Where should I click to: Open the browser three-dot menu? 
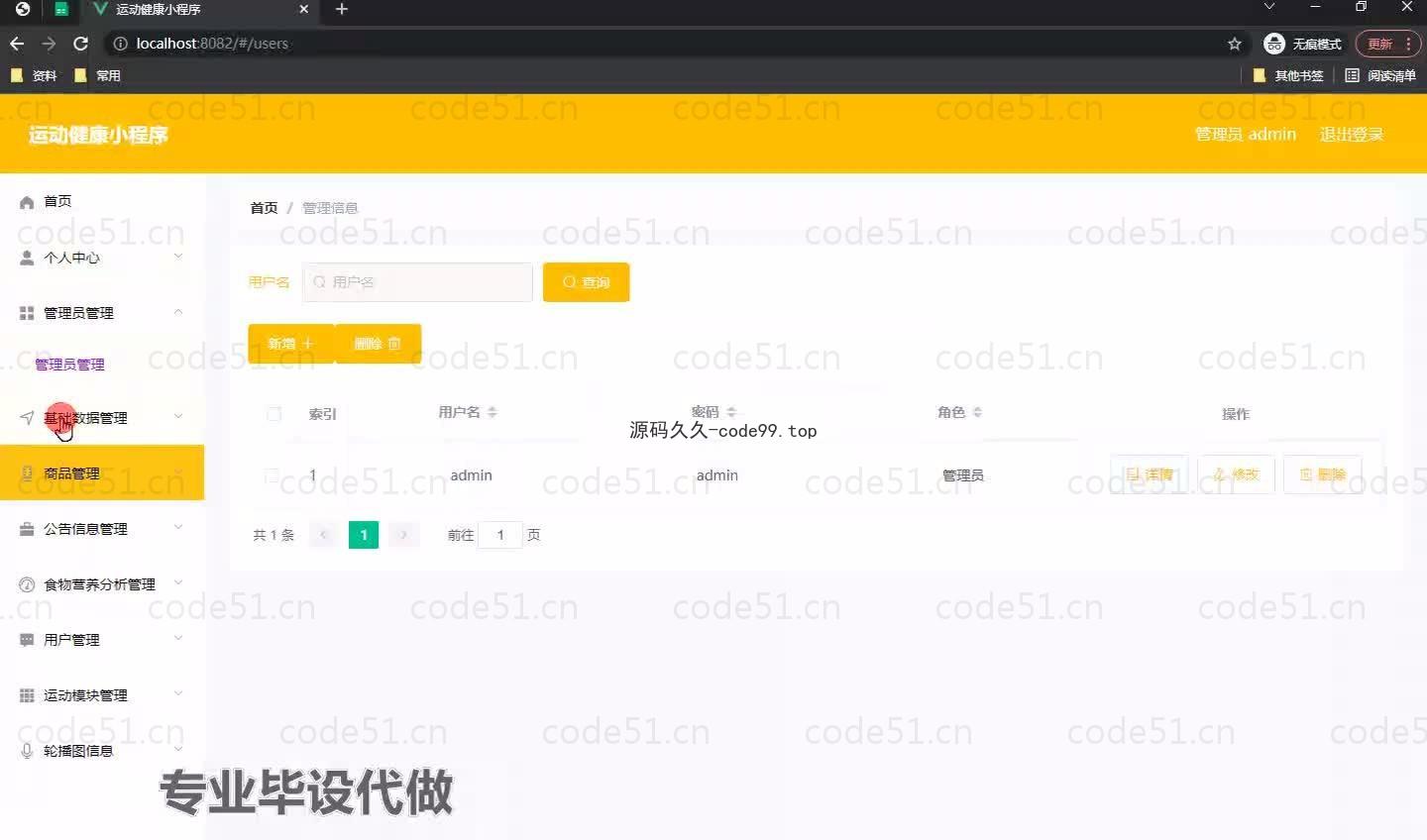(1408, 44)
